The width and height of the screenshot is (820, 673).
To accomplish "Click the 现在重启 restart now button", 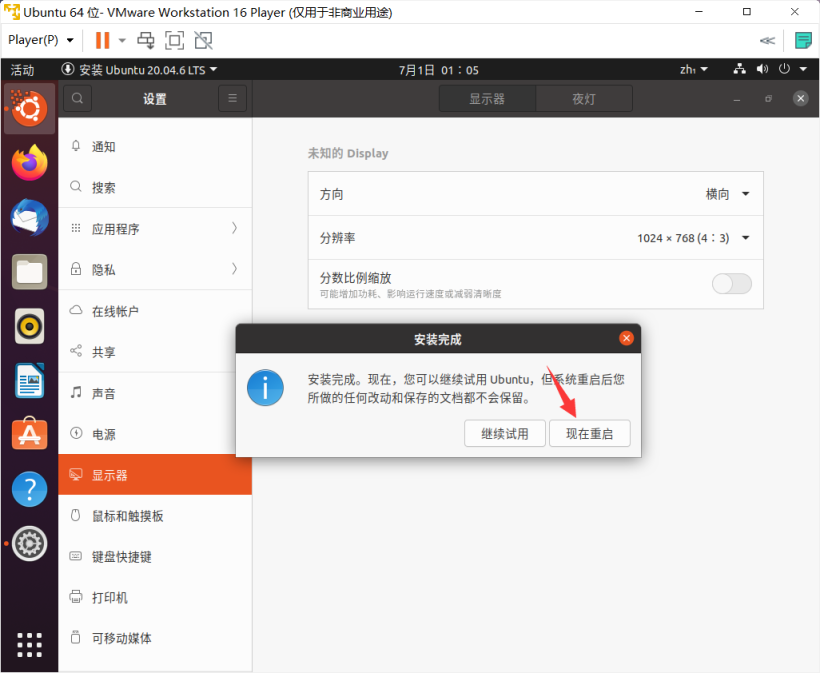I will click(x=590, y=433).
